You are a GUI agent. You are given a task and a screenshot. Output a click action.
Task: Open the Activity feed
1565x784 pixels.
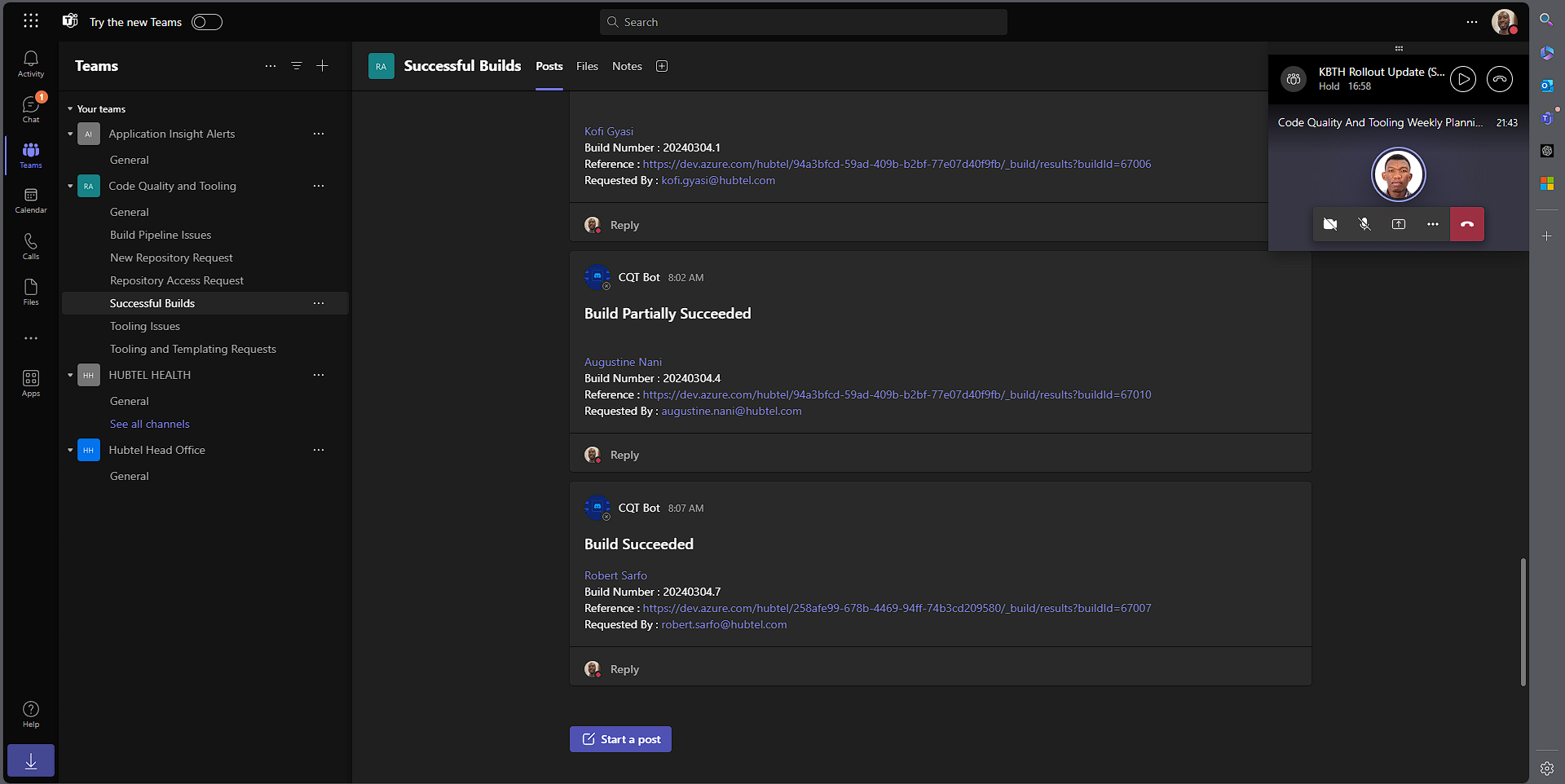click(x=31, y=64)
